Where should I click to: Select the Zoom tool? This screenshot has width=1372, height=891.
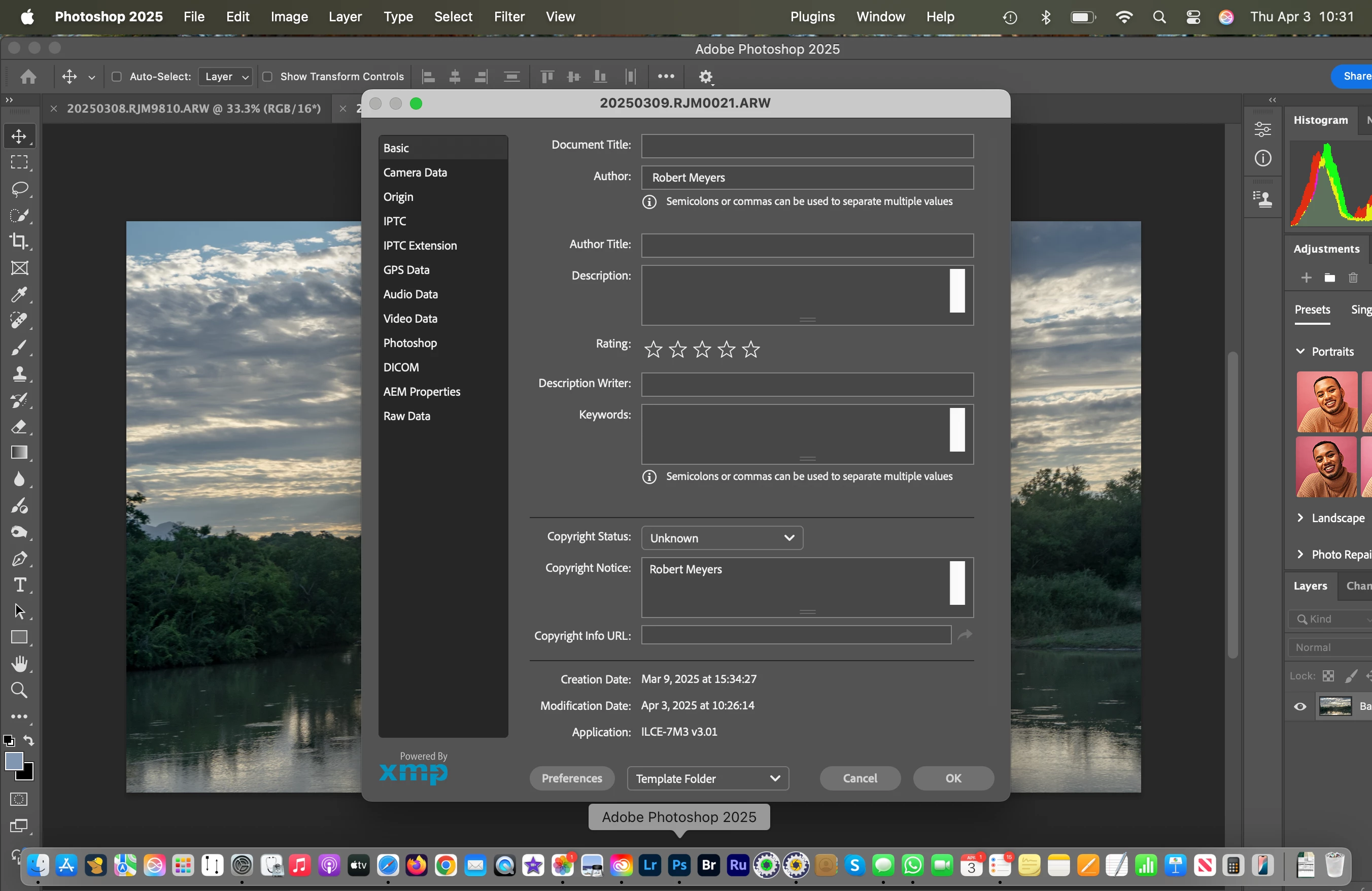[19, 690]
